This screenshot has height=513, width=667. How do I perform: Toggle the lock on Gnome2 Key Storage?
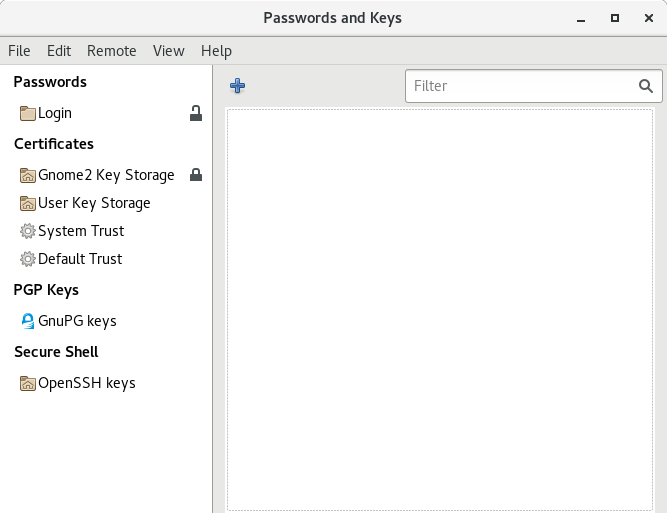196,175
